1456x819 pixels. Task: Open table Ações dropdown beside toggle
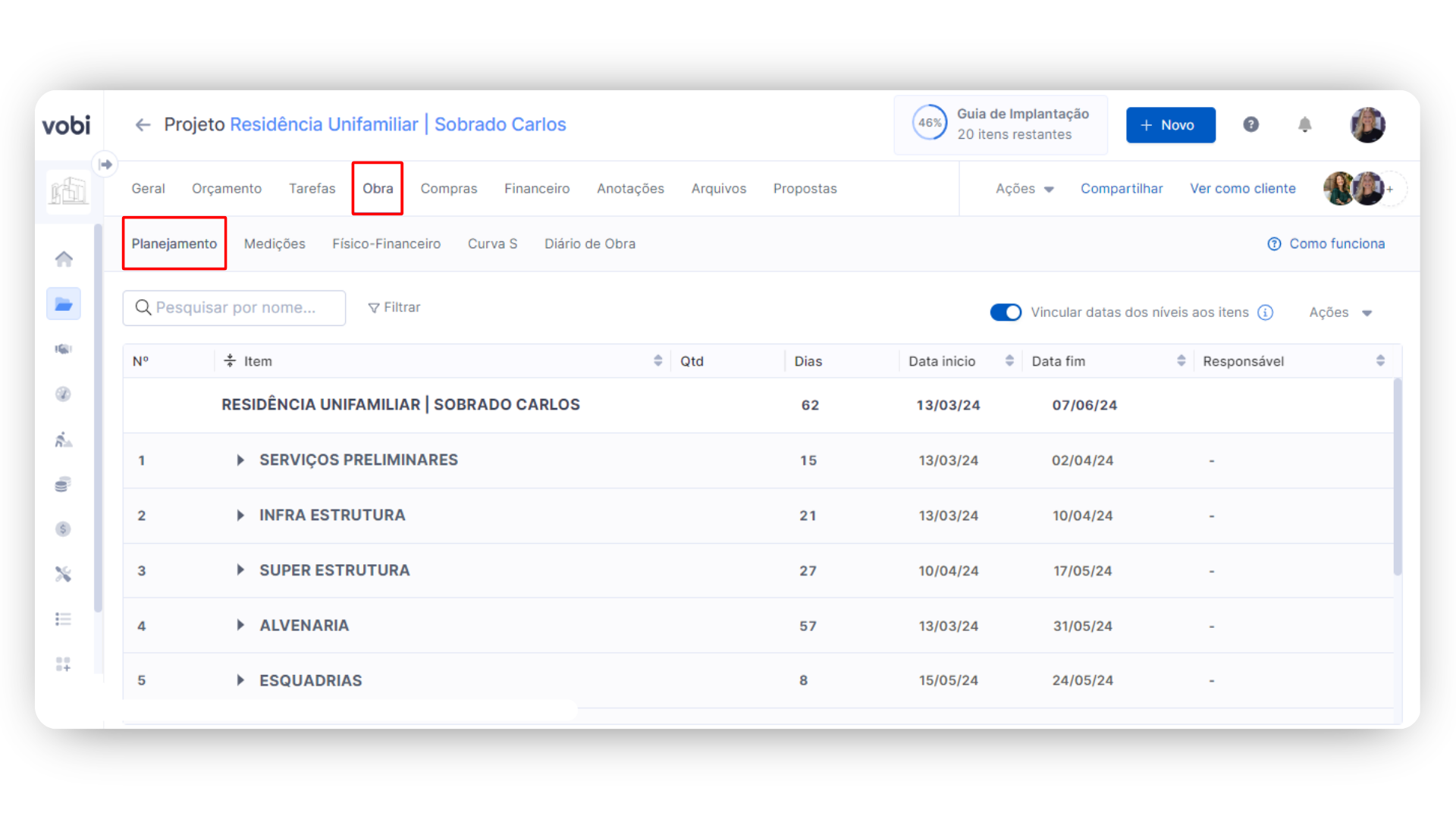(x=1340, y=312)
